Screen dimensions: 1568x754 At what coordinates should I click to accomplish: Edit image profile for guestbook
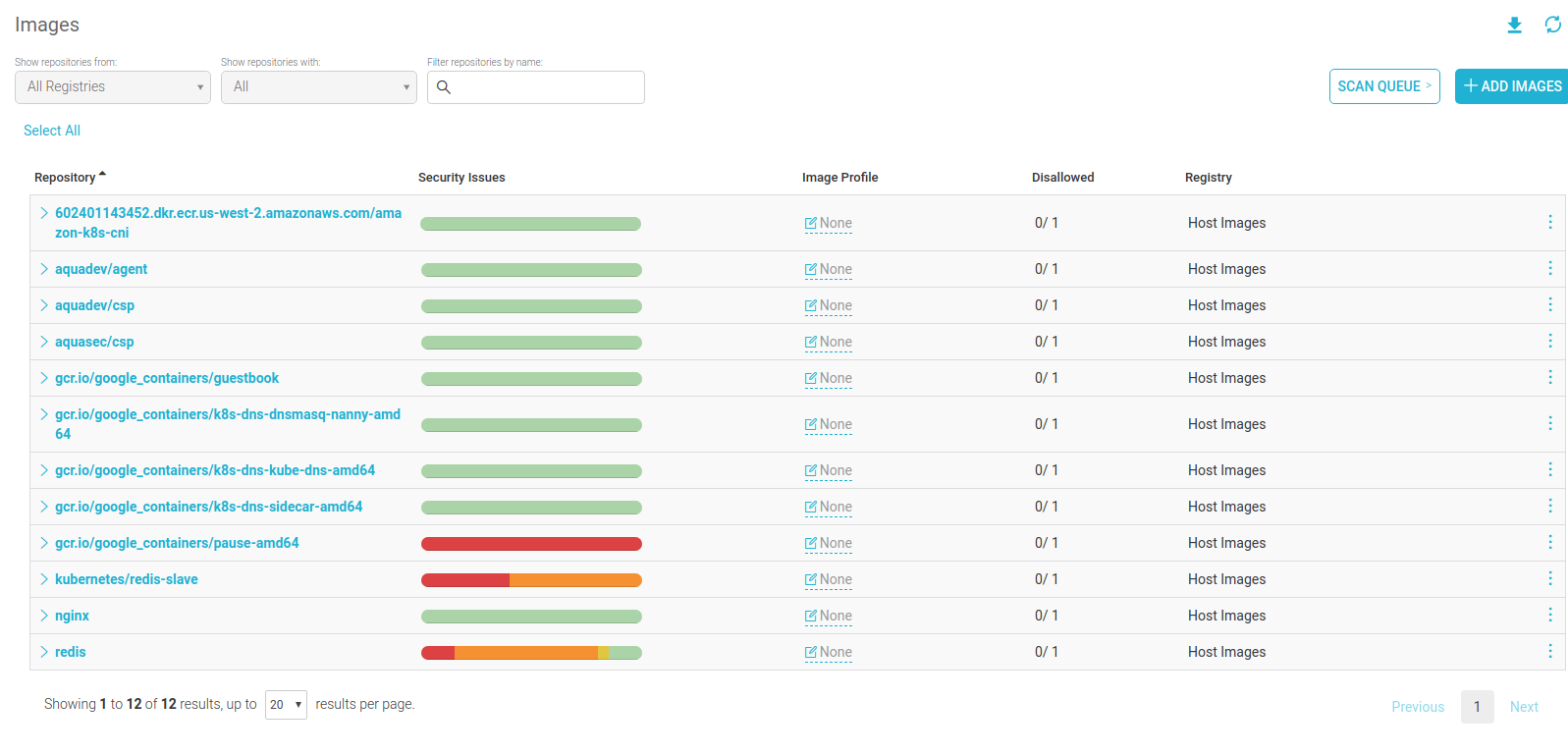(828, 379)
